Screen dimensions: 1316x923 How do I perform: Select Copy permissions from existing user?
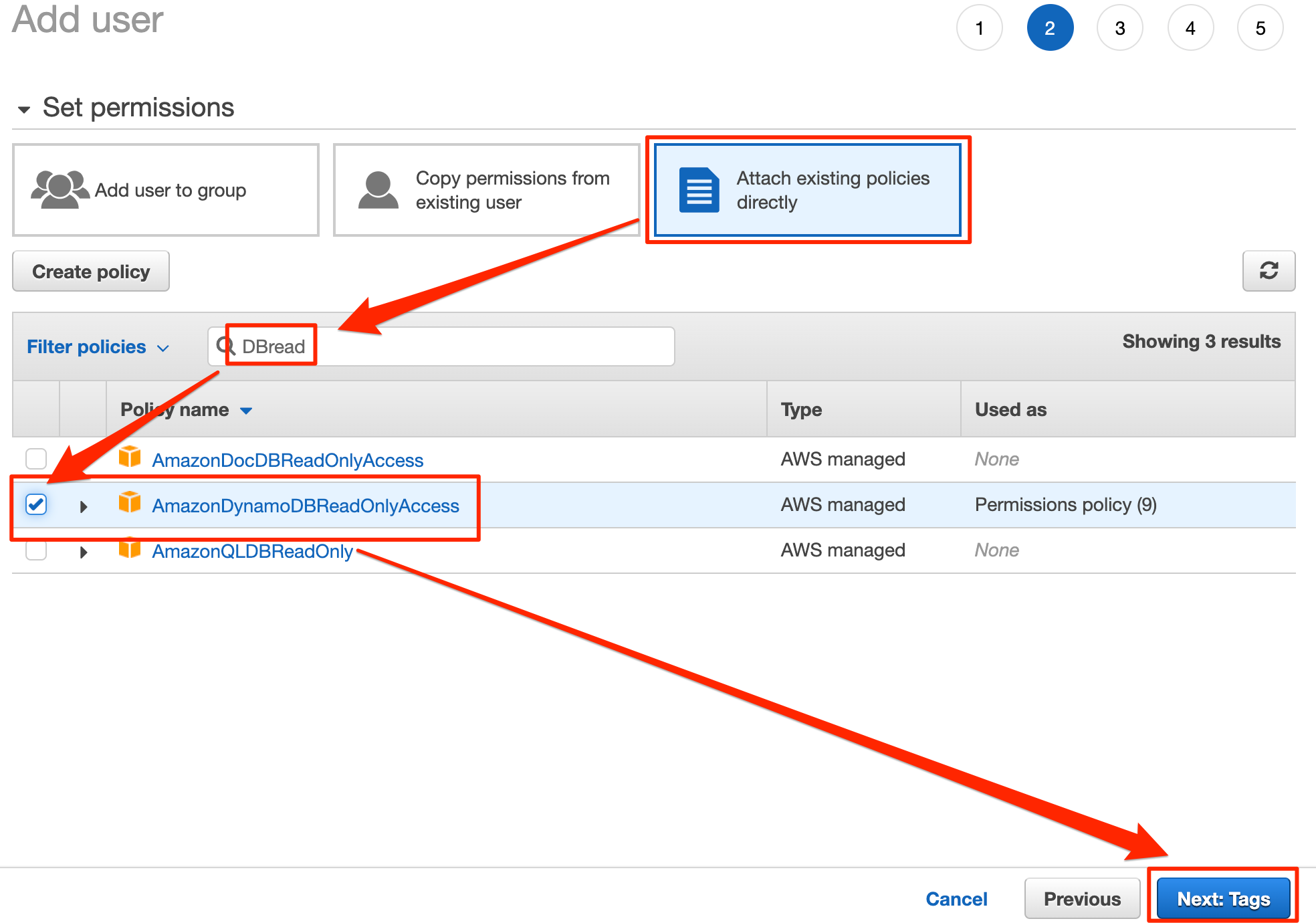[486, 190]
